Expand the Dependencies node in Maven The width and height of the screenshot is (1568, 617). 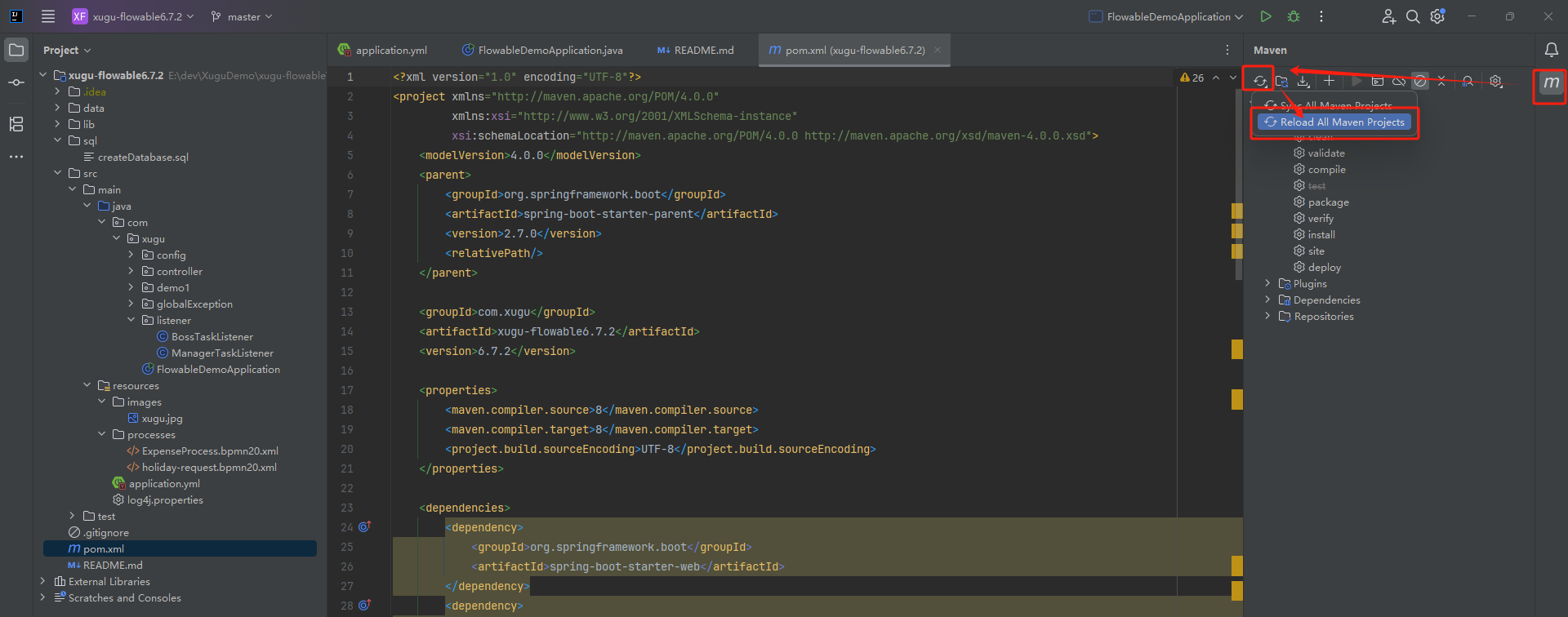tap(1267, 300)
